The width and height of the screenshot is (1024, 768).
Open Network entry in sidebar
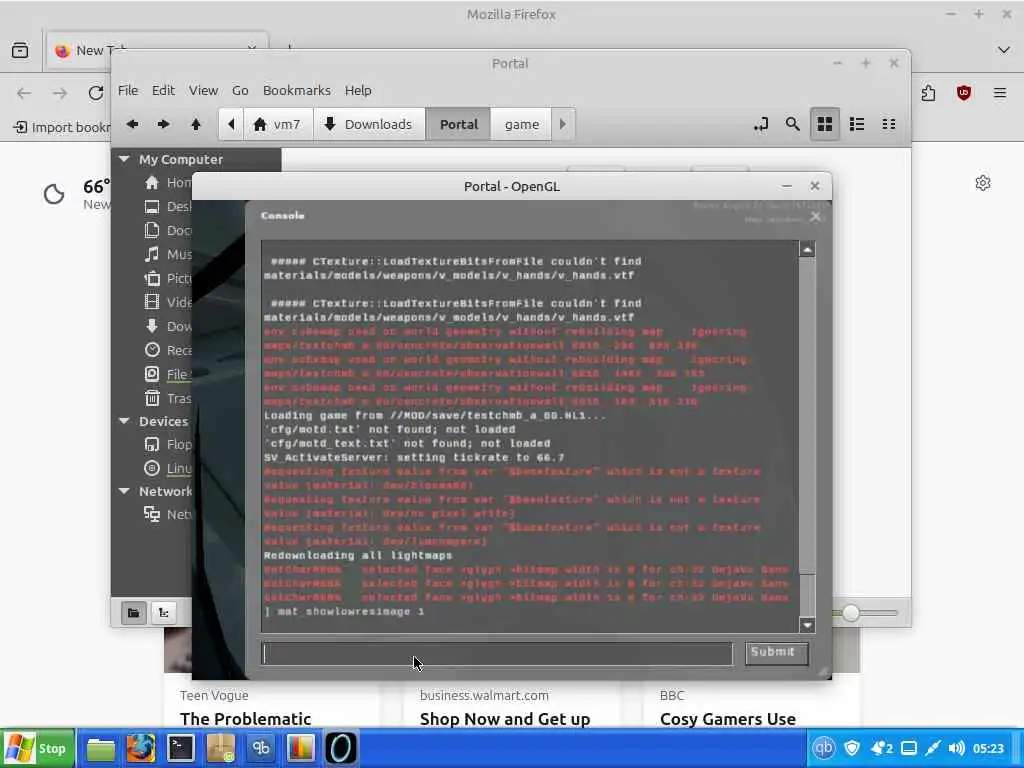coord(167,515)
